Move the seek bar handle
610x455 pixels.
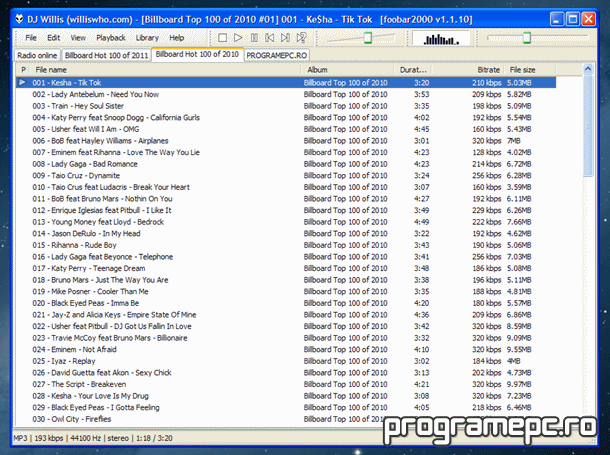click(527, 38)
